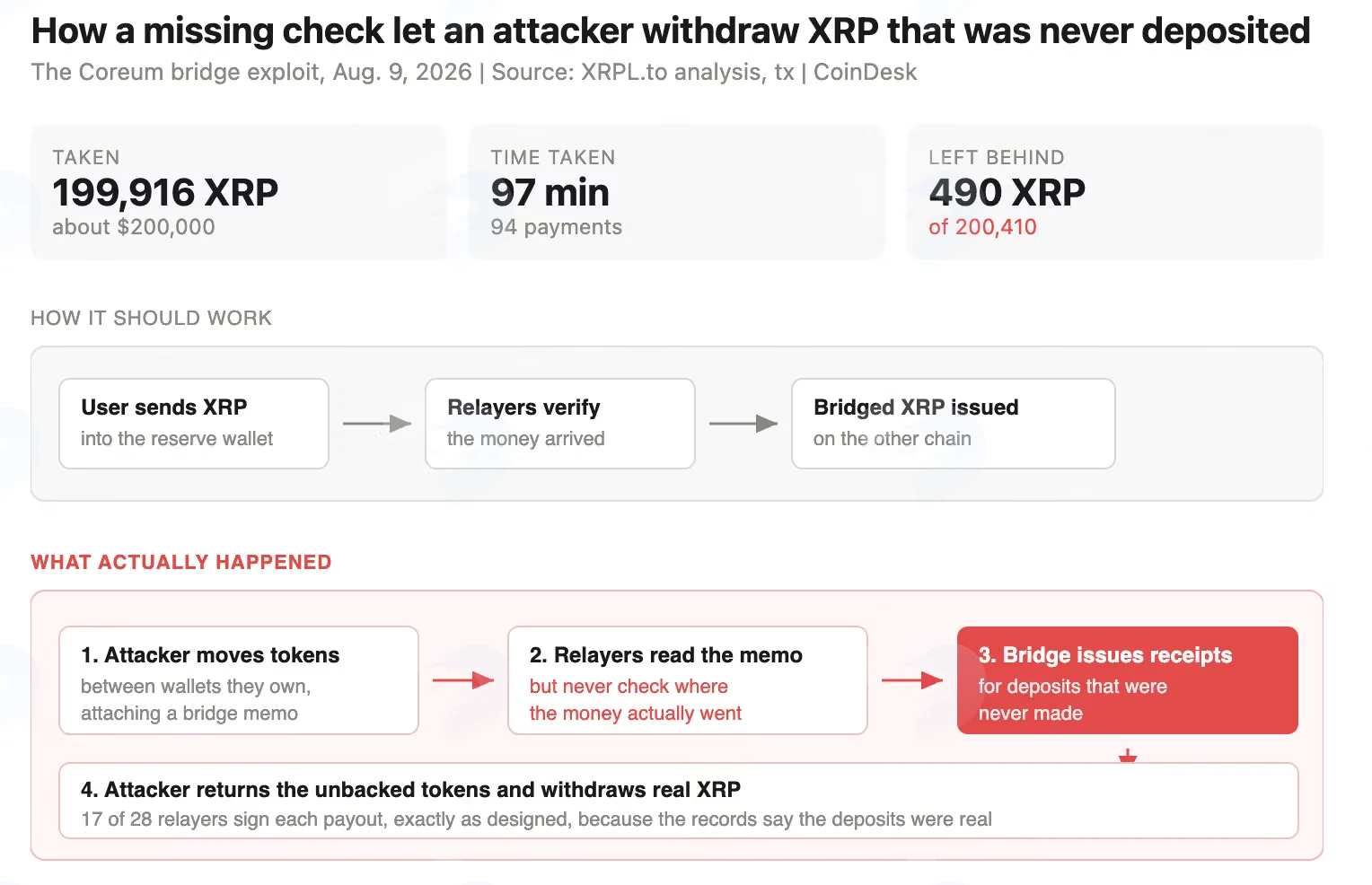
Task: Click red step 3 Bridge issues receipts
Action: point(1128,680)
